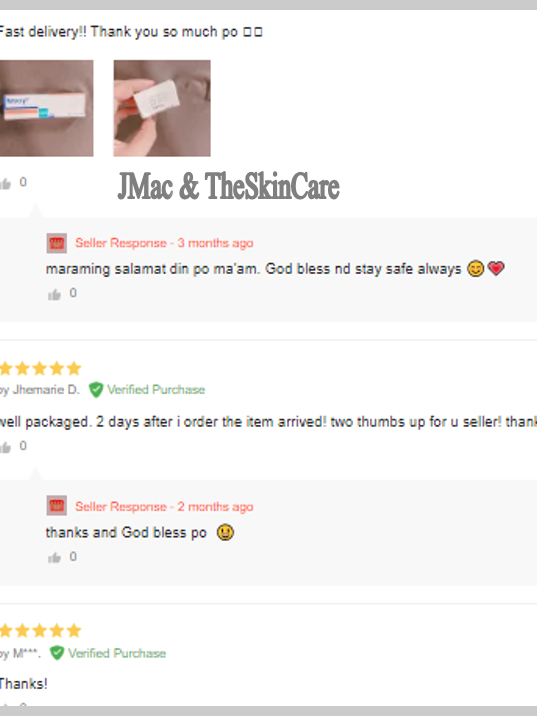Viewport: 537px width, 716px height.
Task: Click the Verified Purchase text for M***.
Action: pyautogui.click(x=117, y=653)
